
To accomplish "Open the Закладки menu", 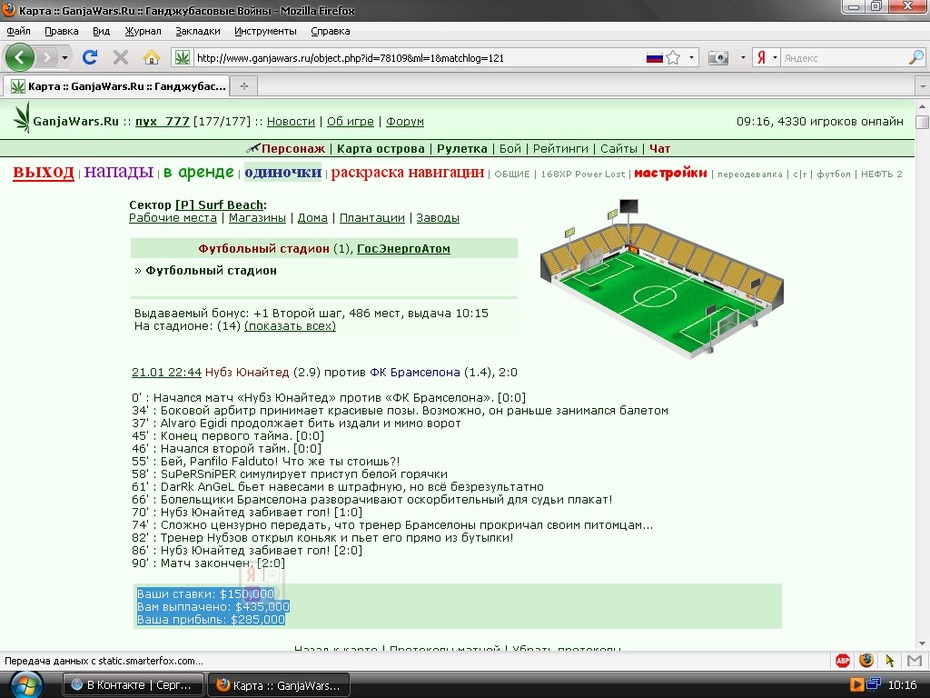I will tap(198, 31).
